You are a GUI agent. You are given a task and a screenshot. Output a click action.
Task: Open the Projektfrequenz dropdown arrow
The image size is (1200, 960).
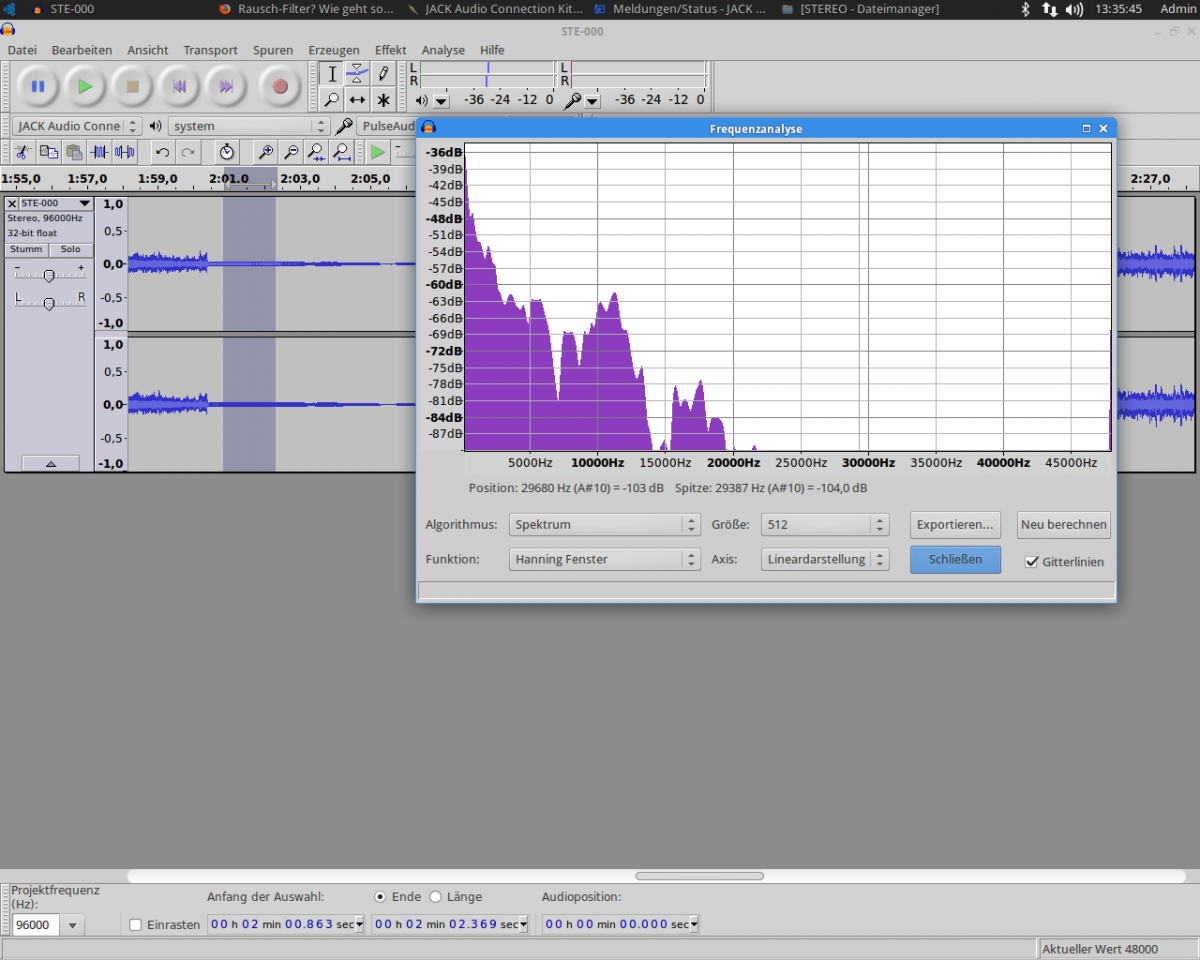(72, 925)
